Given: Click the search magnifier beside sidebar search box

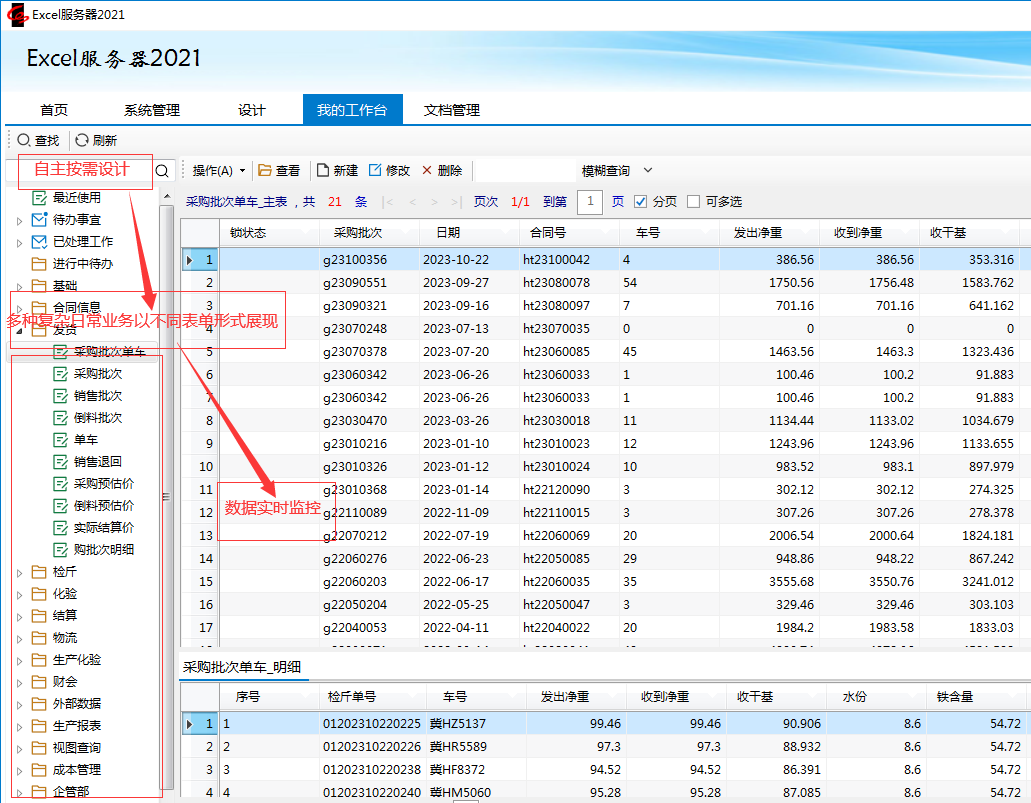Looking at the screenshot, I should (x=163, y=171).
